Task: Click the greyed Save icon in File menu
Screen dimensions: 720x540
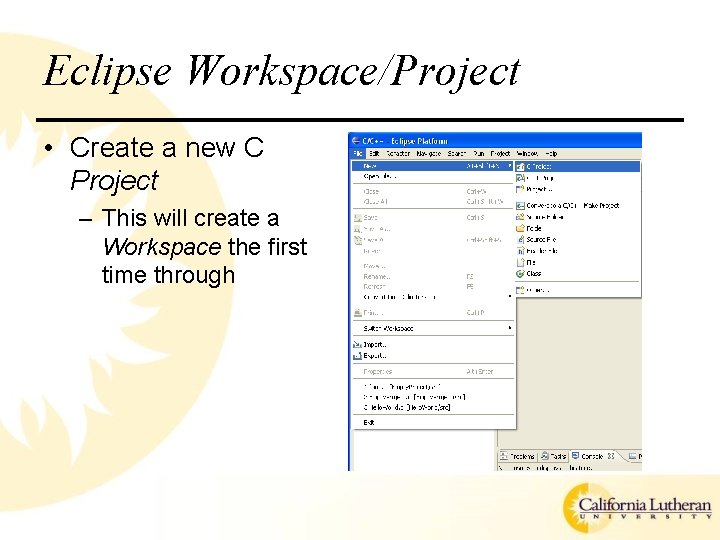Action: pos(358,218)
